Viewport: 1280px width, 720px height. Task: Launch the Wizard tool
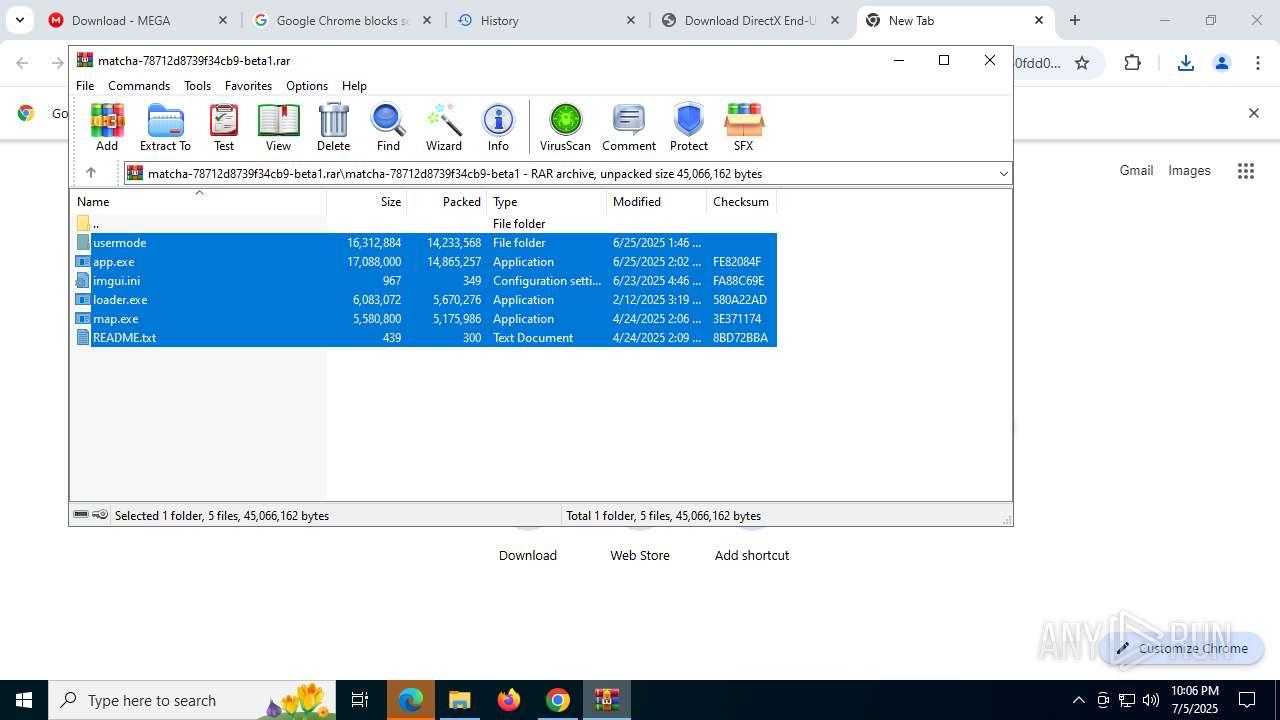pos(443,127)
